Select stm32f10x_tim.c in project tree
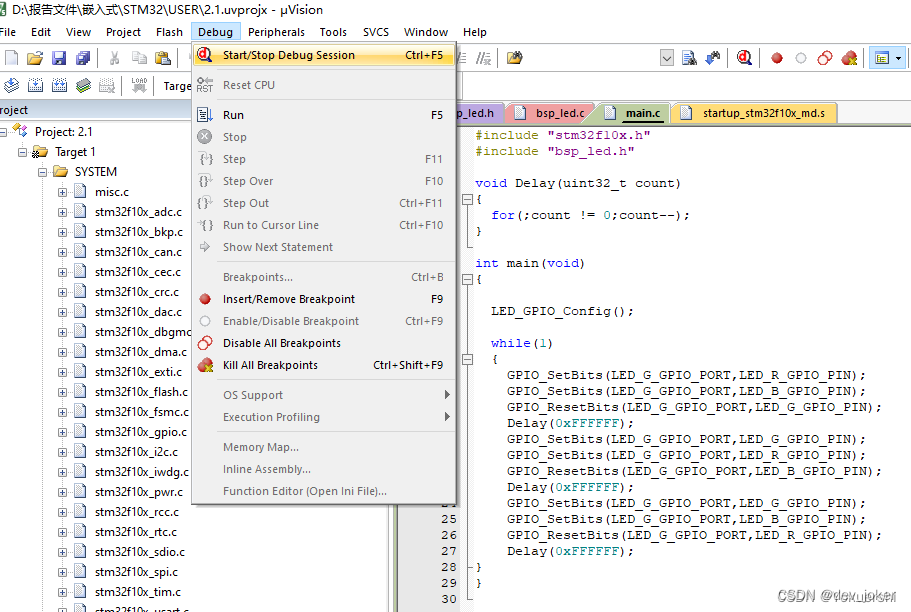 pos(138,592)
